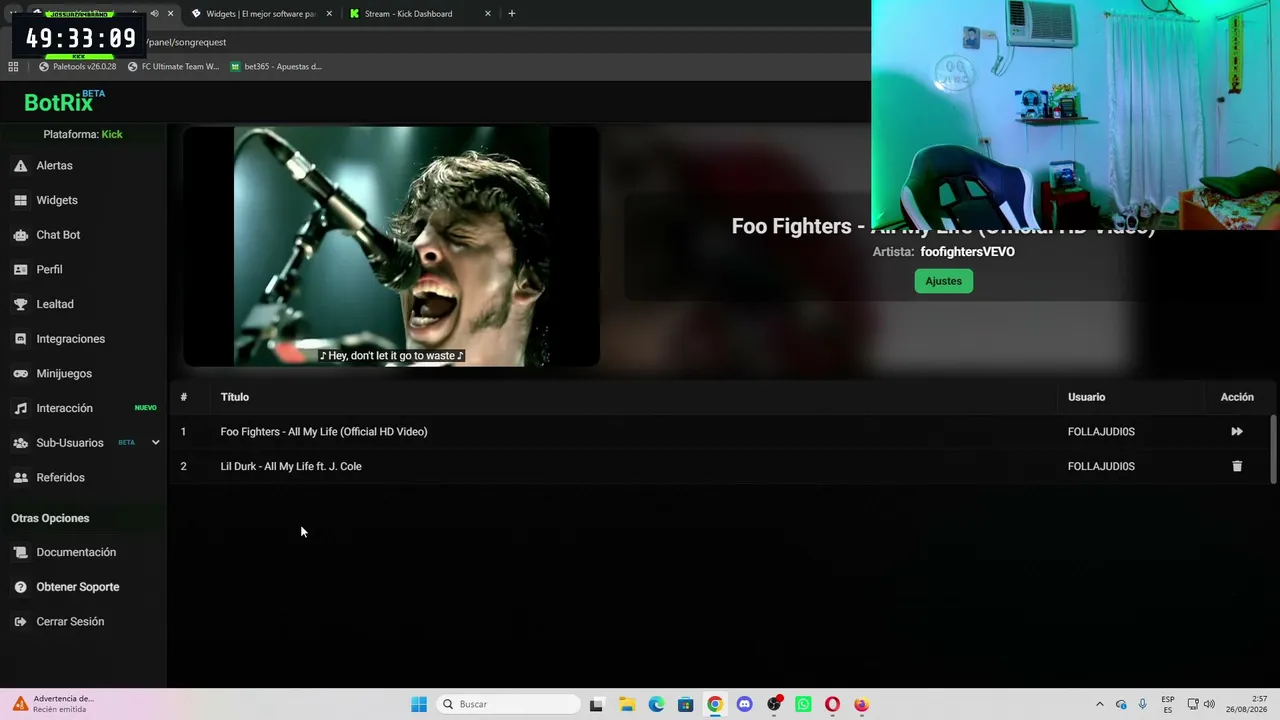Open the Documentación book icon
1280x720 pixels.
[20, 552]
